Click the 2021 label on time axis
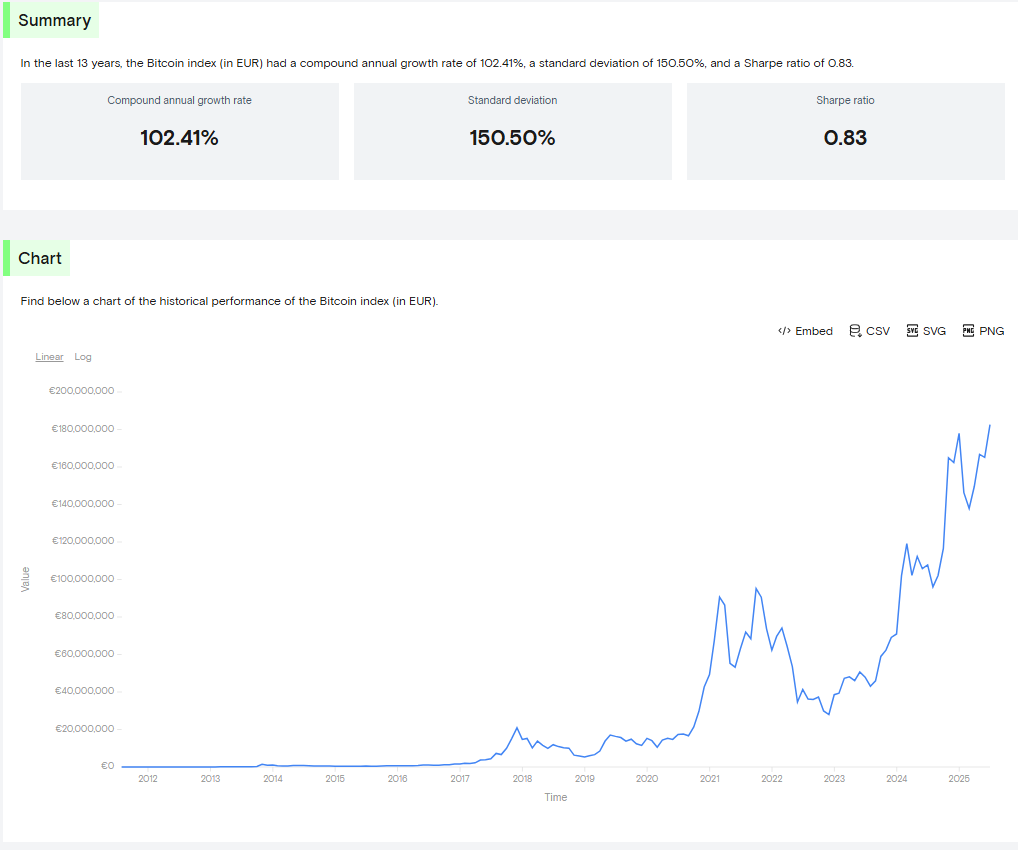The height and width of the screenshot is (850, 1018). pyautogui.click(x=710, y=778)
